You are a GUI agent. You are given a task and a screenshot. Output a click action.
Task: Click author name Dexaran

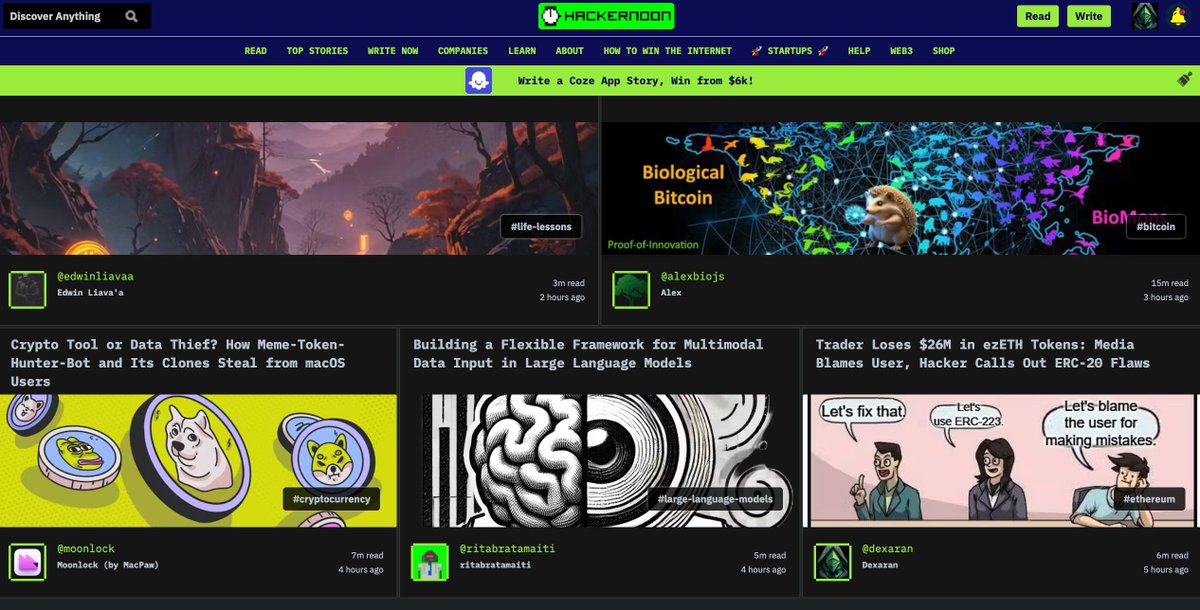click(x=881, y=565)
